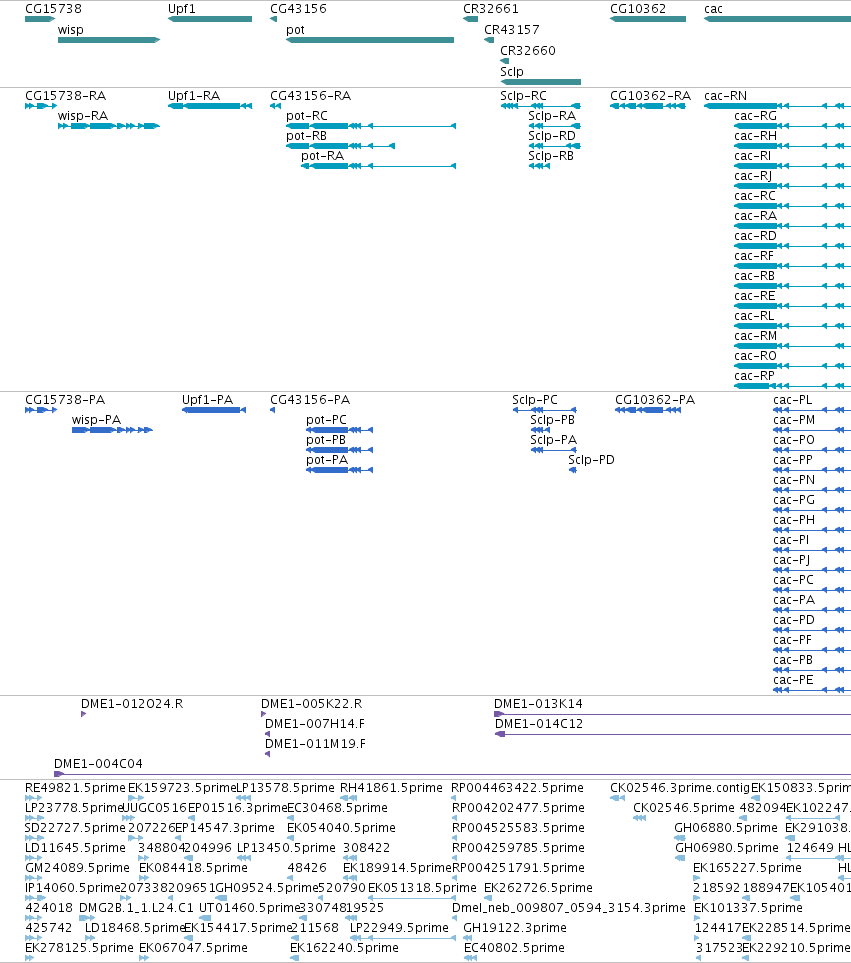Open the DME1-011M19.F BAC label
Image resolution: width=851 pixels, height=963 pixels.
pyautogui.click(x=315, y=744)
